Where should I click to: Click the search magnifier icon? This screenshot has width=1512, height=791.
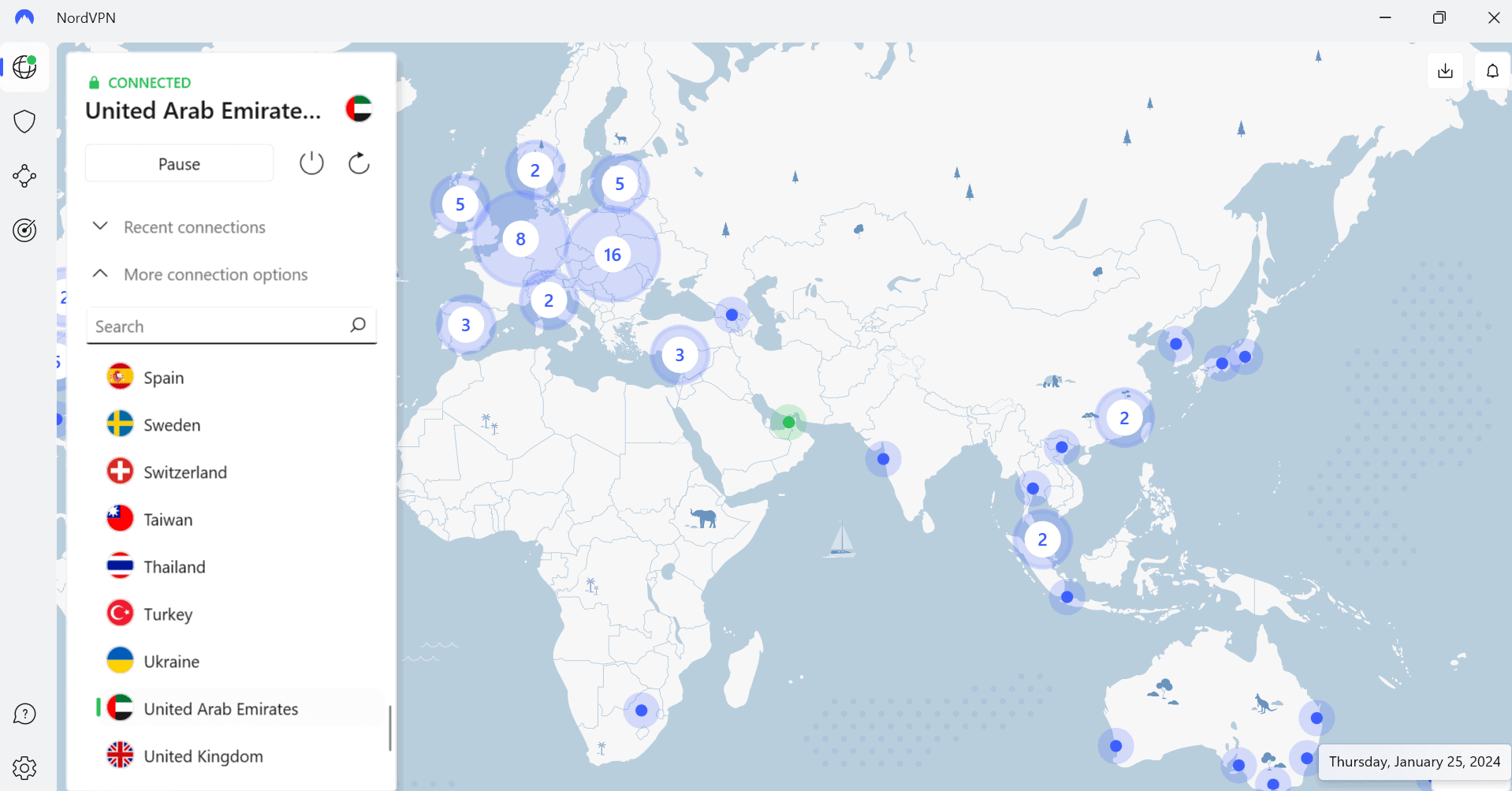point(358,325)
